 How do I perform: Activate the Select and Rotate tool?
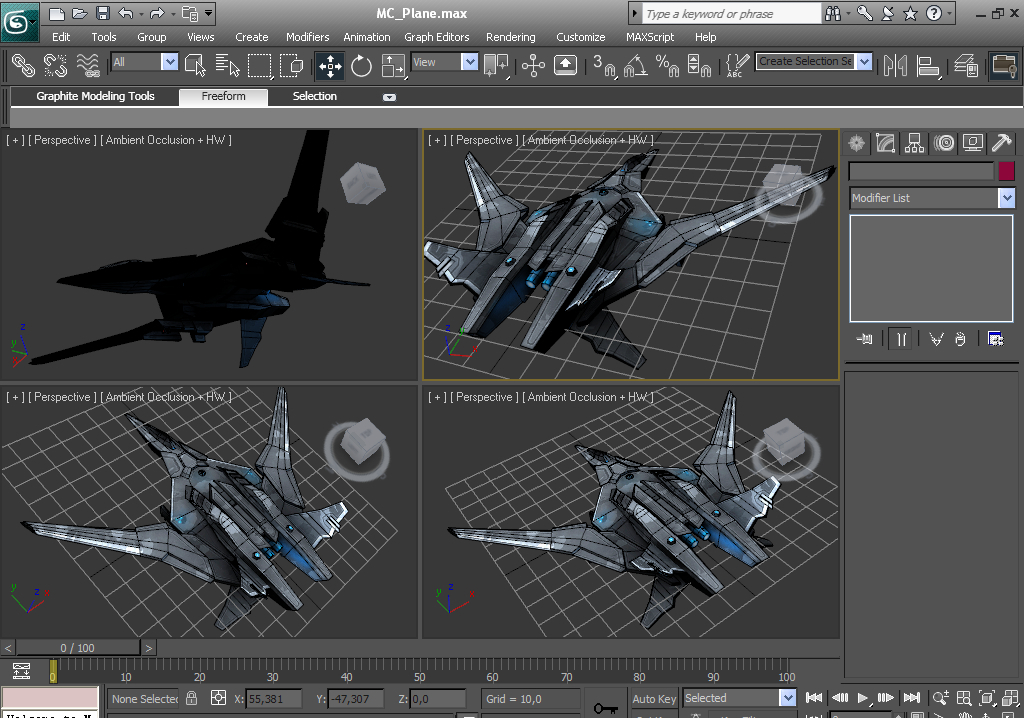[x=361, y=66]
